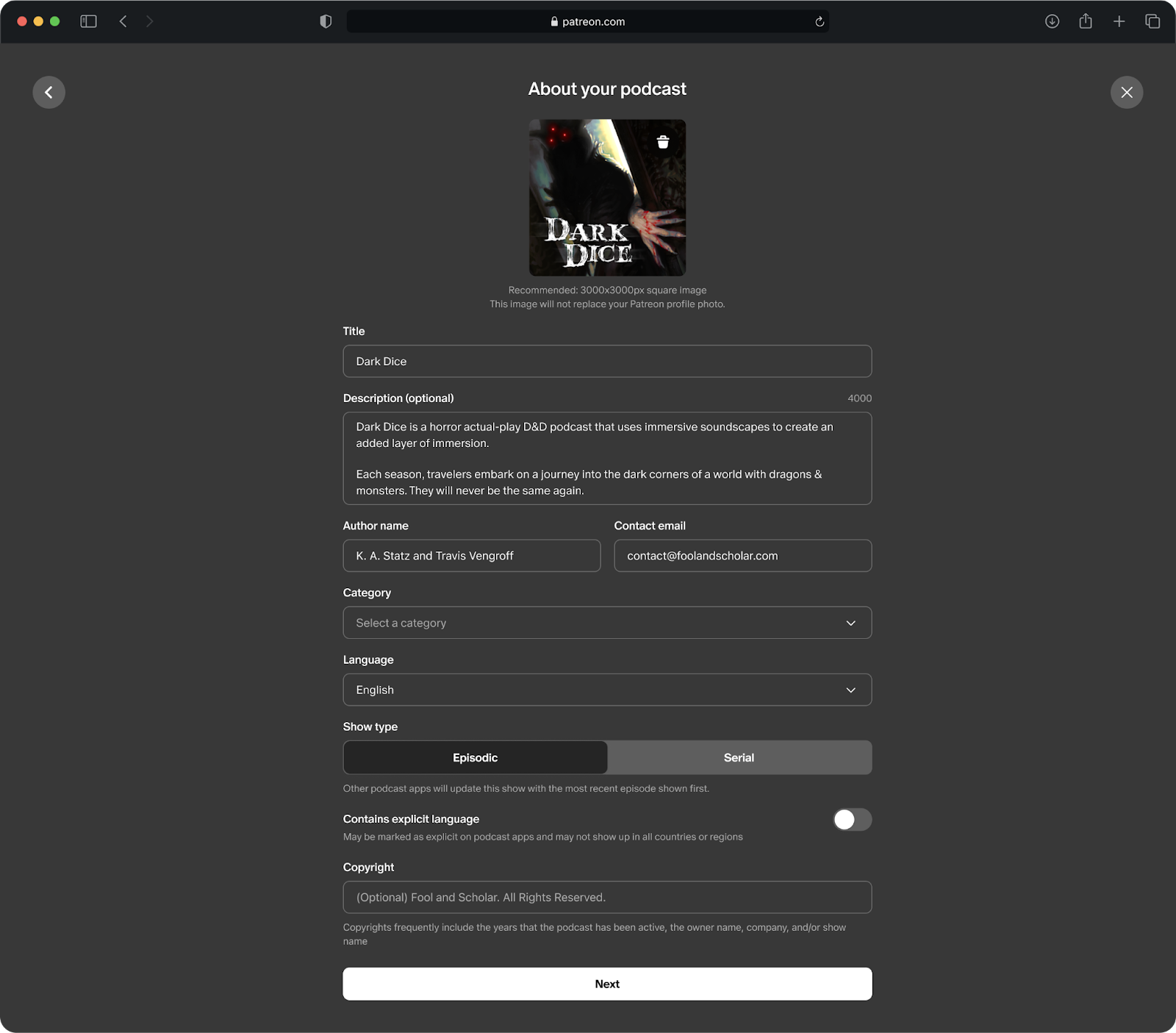
Task: Enable Contains explicit language switch
Action: pyautogui.click(x=852, y=820)
